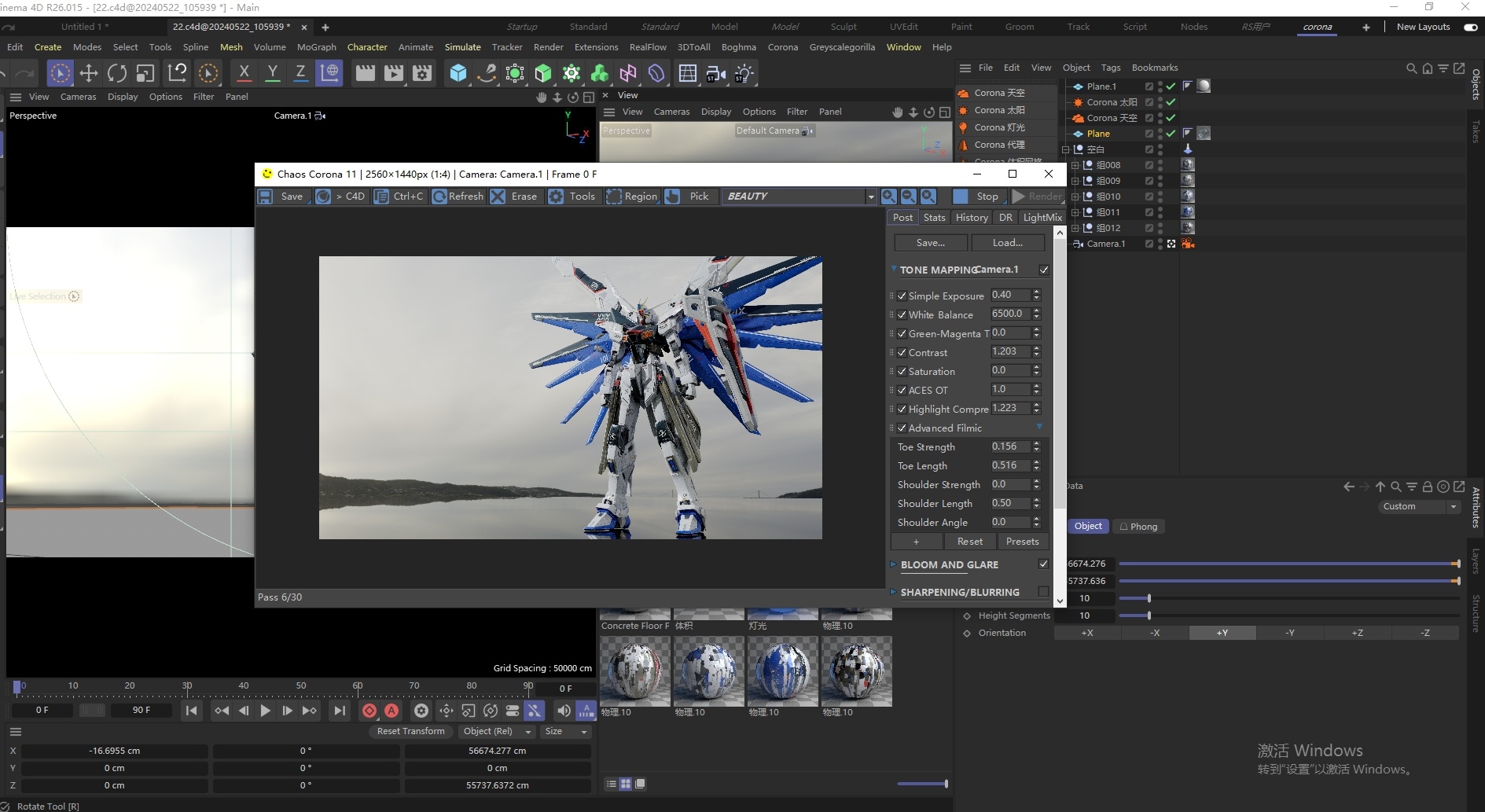Click the Toe Strength value field
The width and height of the screenshot is (1485, 812).
pyautogui.click(x=1010, y=446)
